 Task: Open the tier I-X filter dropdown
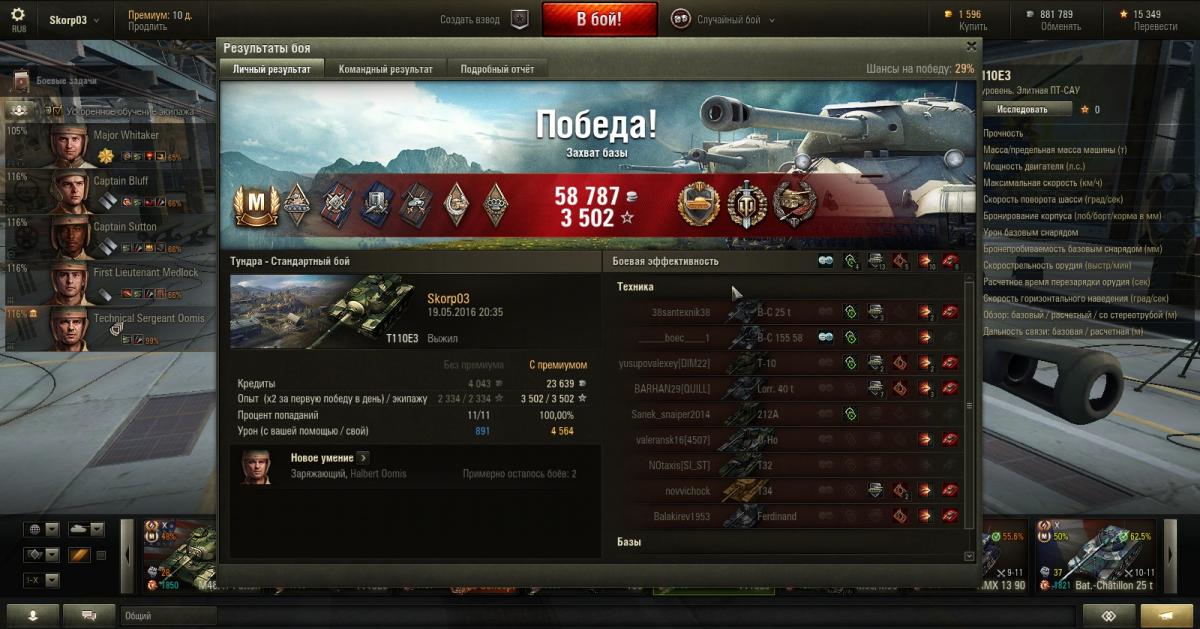pos(42,580)
